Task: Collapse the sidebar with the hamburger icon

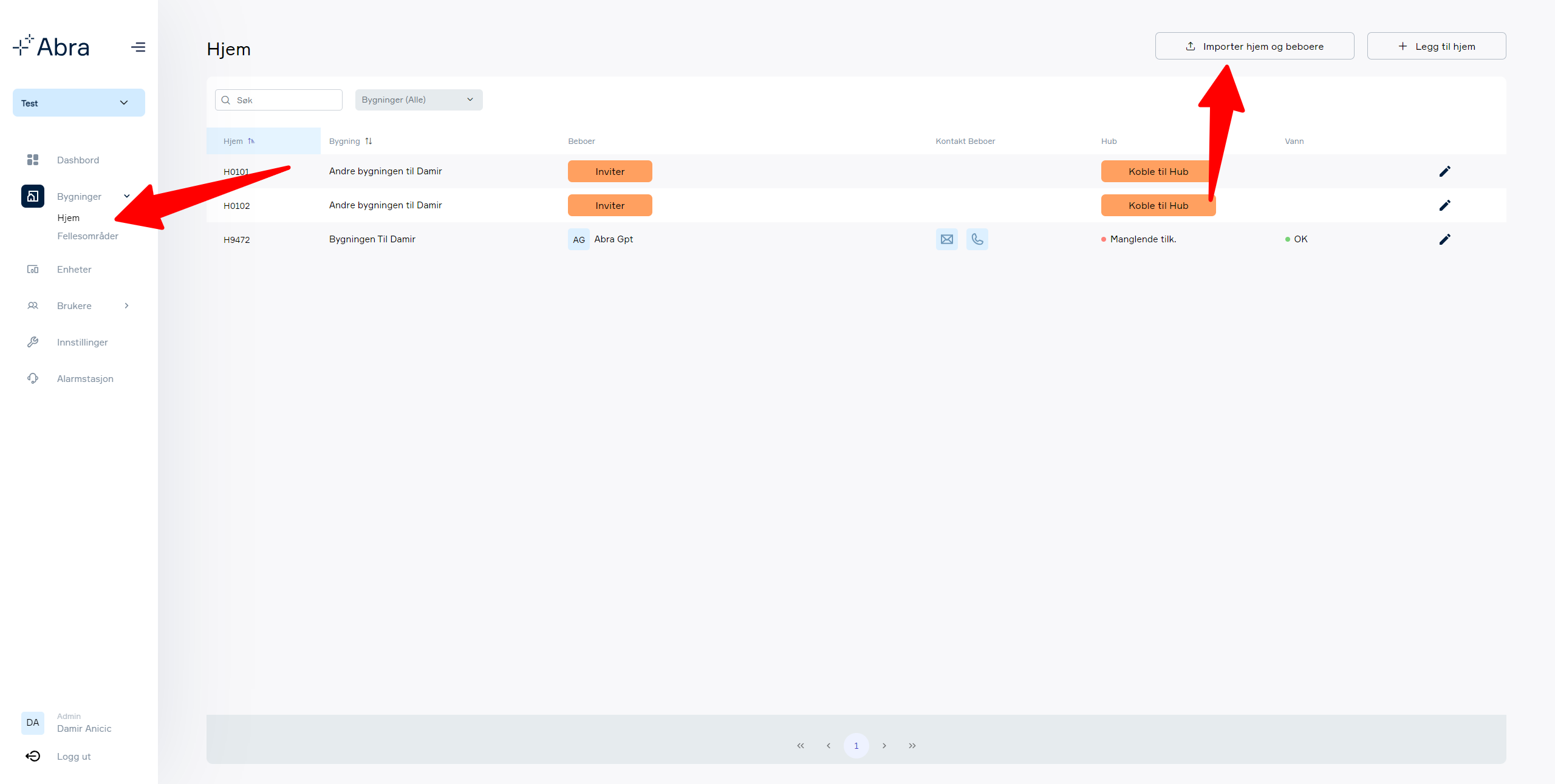Action: (x=138, y=47)
